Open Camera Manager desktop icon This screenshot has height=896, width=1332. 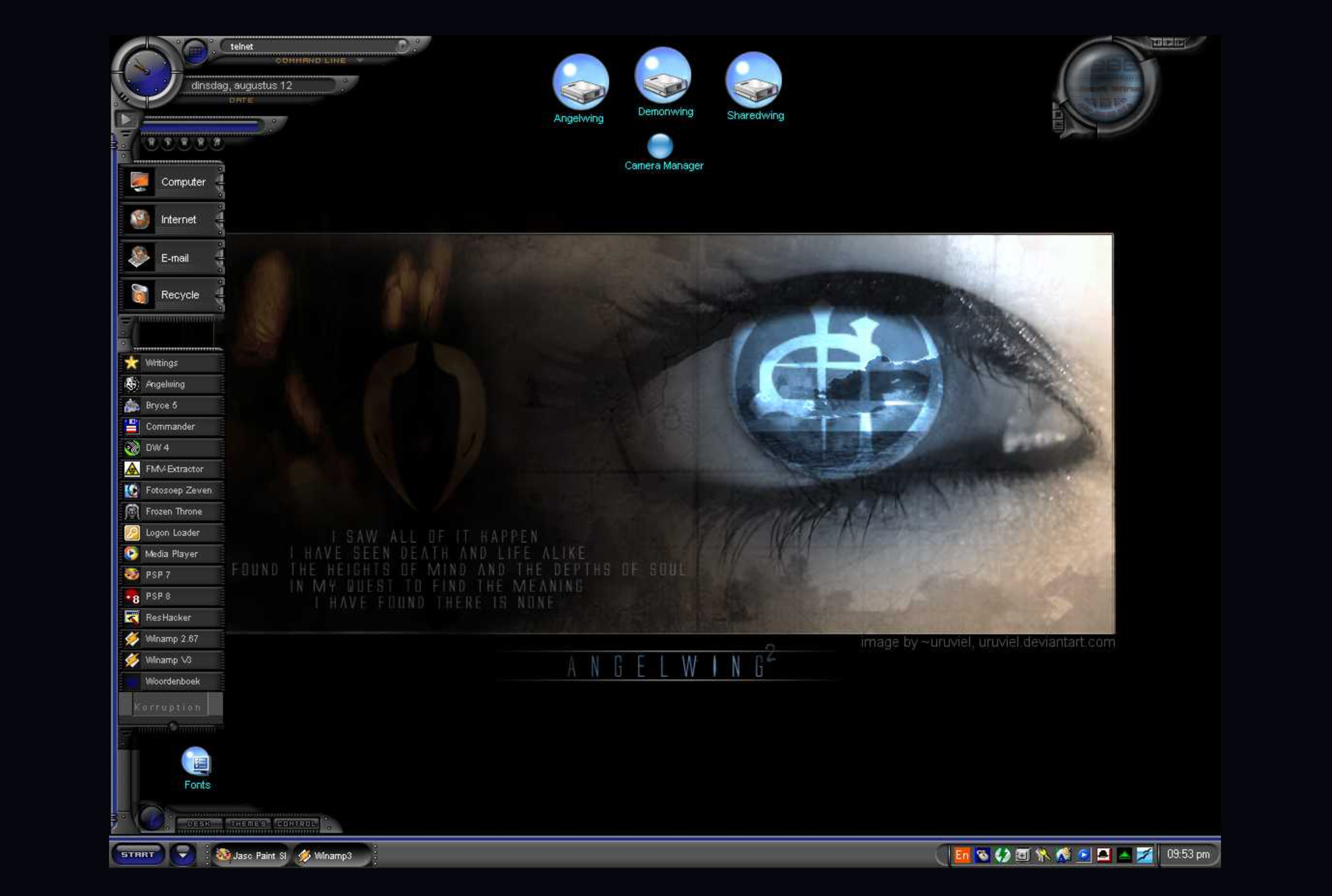660,146
